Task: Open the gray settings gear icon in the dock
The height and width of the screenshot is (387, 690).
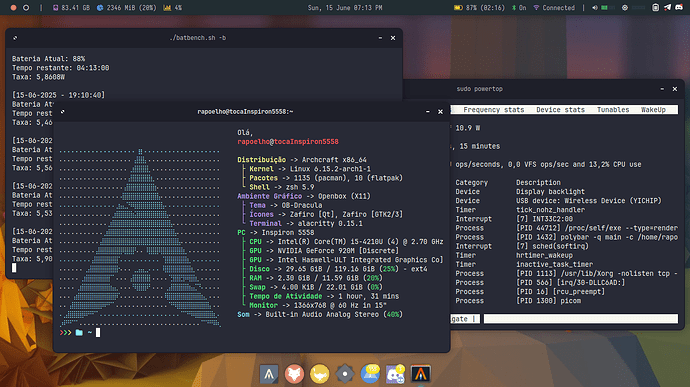Action: tap(345, 374)
